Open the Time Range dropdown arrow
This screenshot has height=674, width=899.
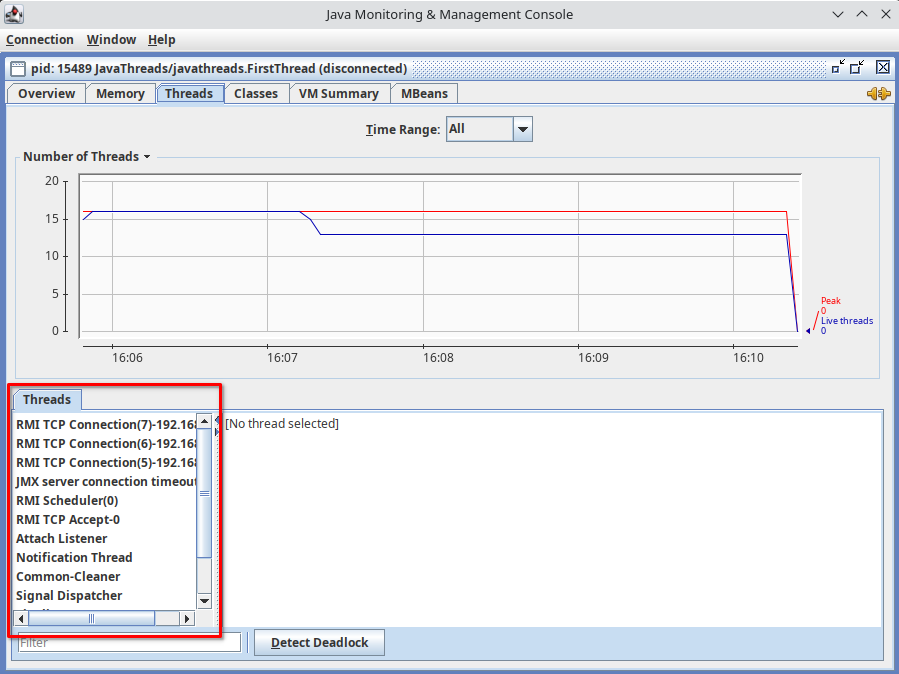coord(522,129)
